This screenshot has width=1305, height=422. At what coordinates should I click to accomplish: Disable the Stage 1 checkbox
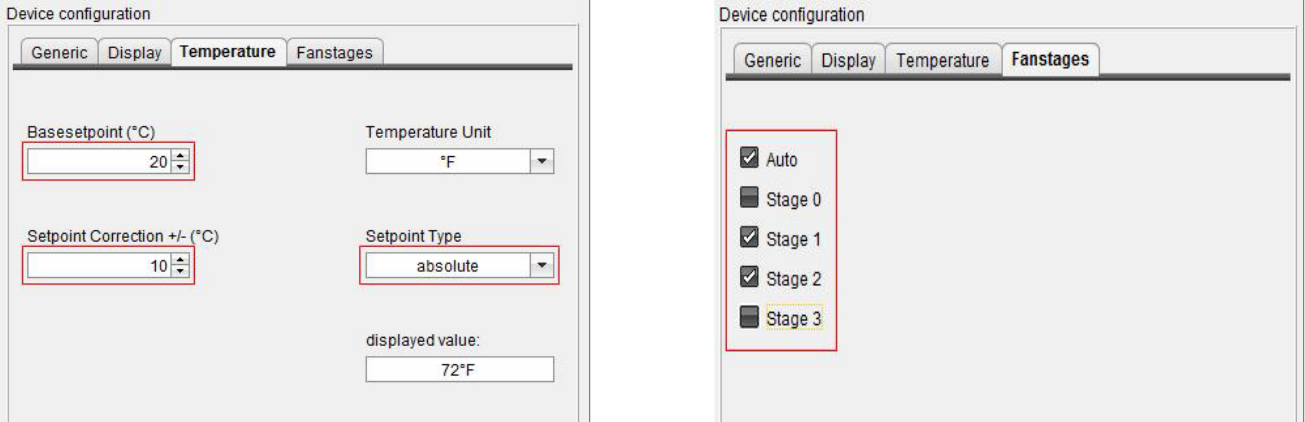[748, 239]
